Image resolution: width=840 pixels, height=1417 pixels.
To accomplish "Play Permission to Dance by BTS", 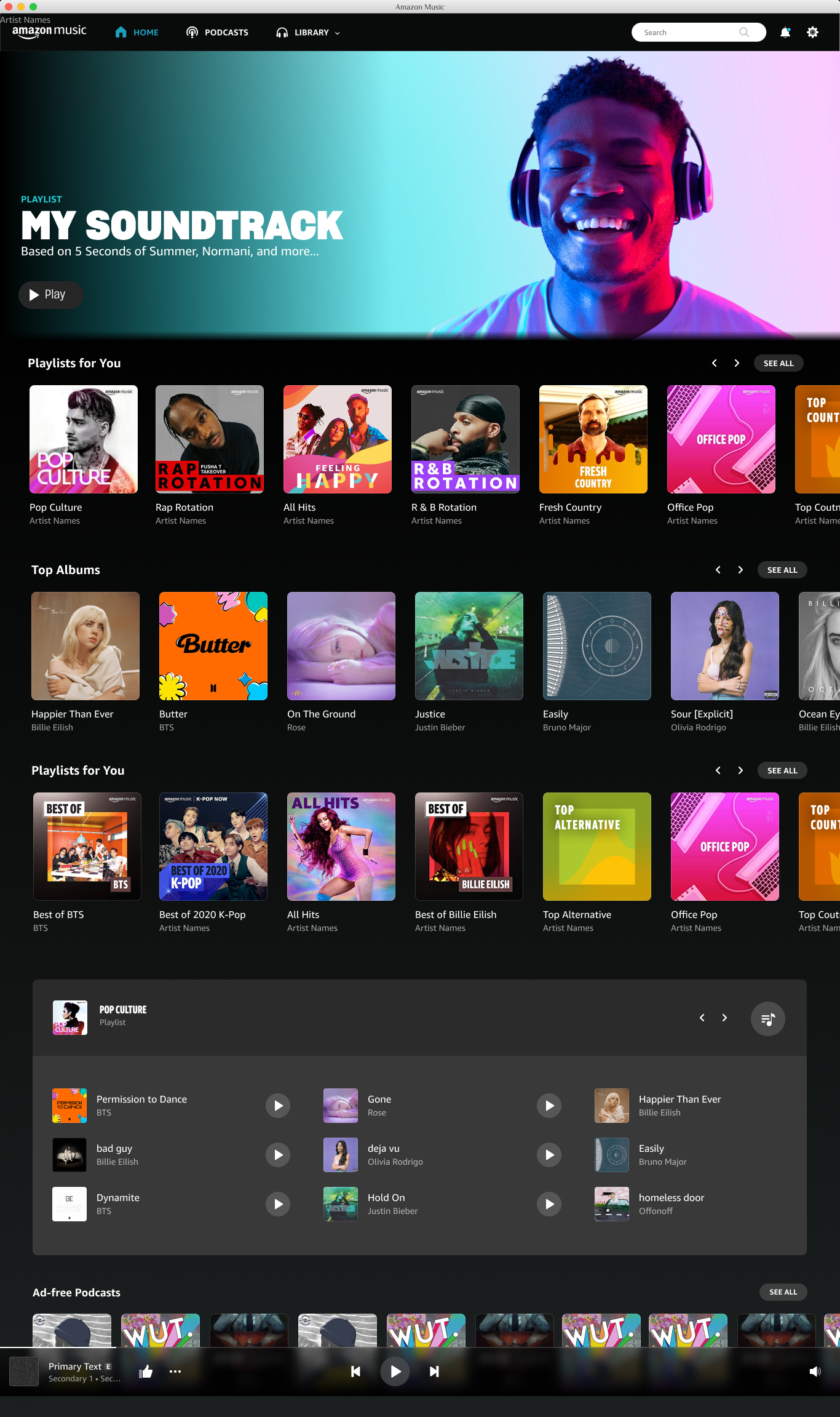I will click(x=278, y=1106).
